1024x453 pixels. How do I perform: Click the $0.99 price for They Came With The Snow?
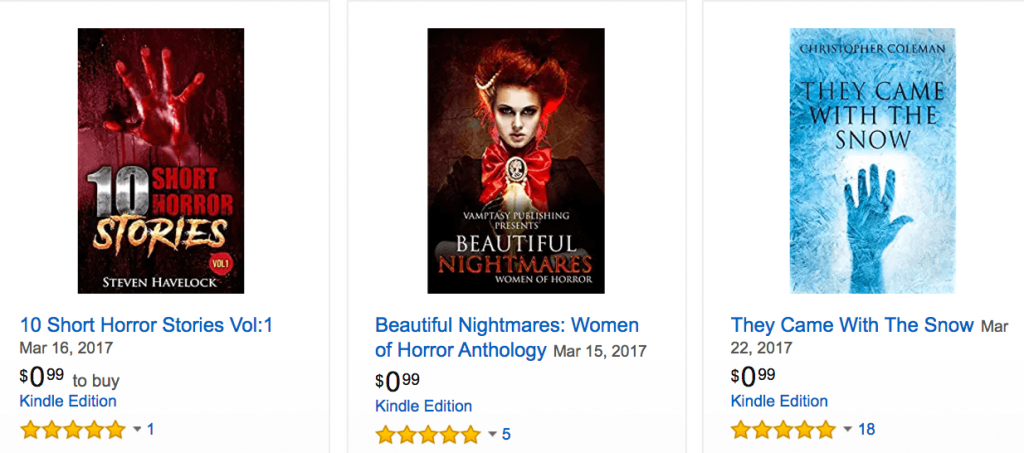753,377
